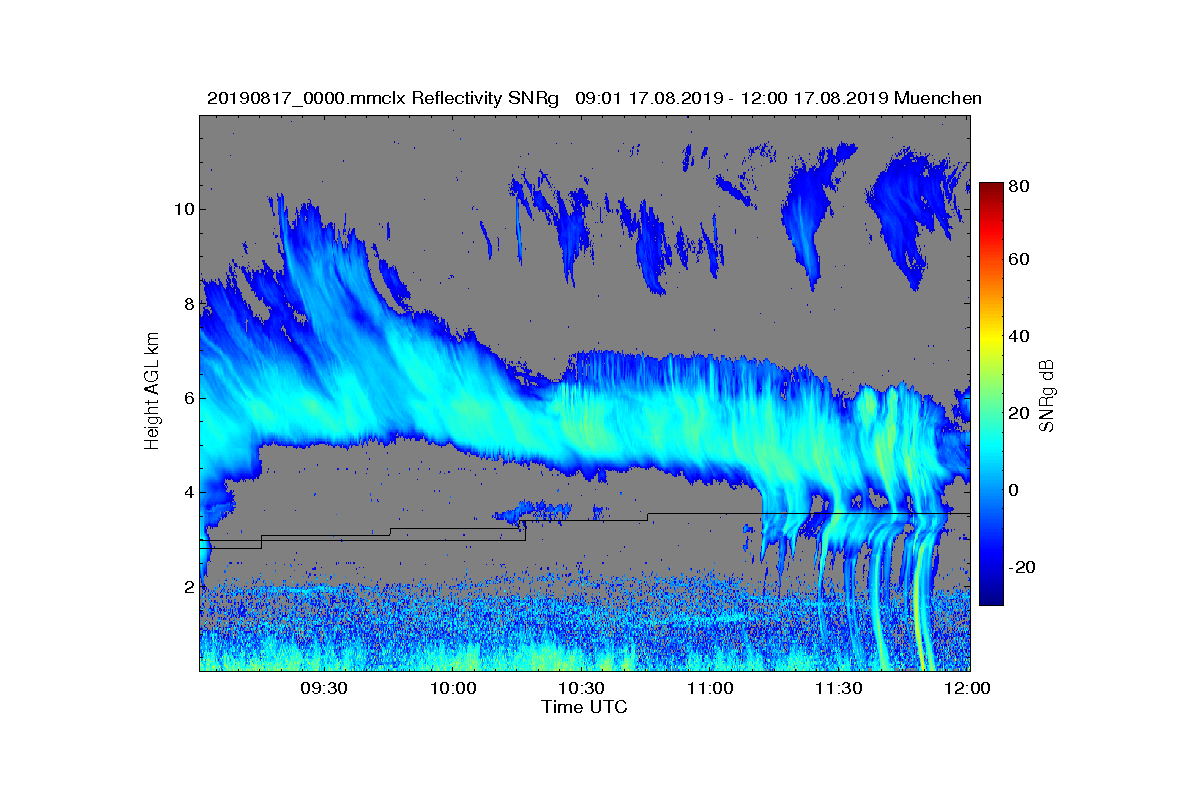The image size is (1200, 800).
Task: Click the height tick label 4
Action: [188, 492]
